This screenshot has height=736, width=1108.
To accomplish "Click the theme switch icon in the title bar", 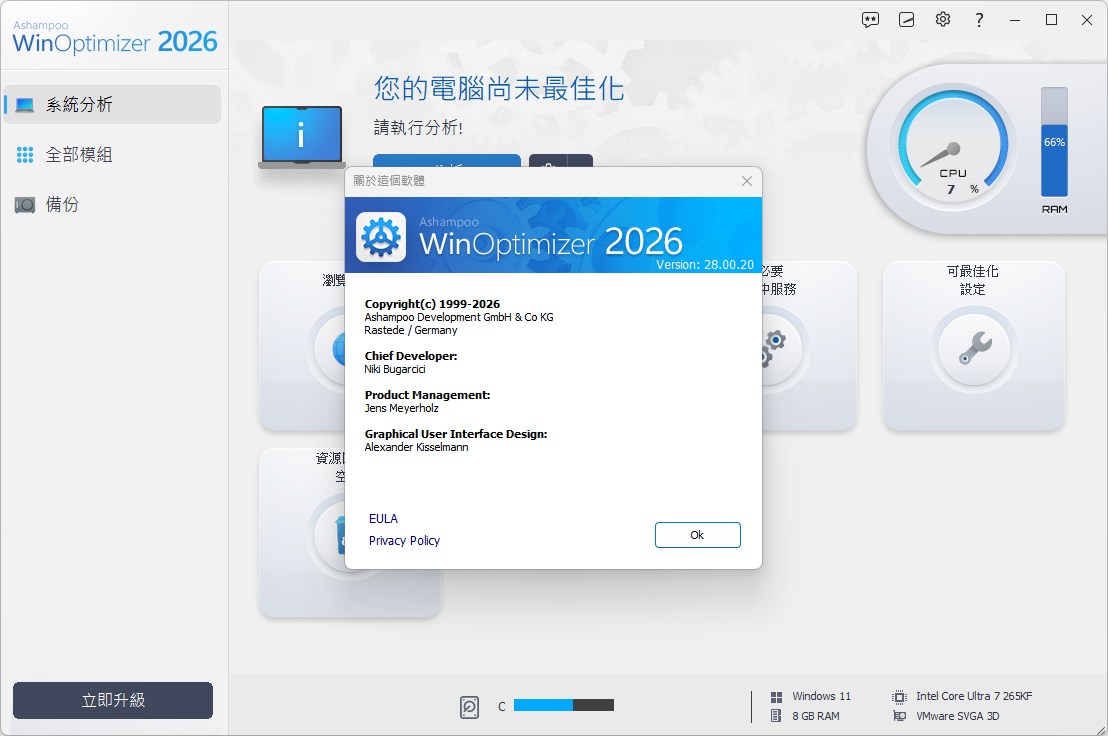I will point(907,20).
